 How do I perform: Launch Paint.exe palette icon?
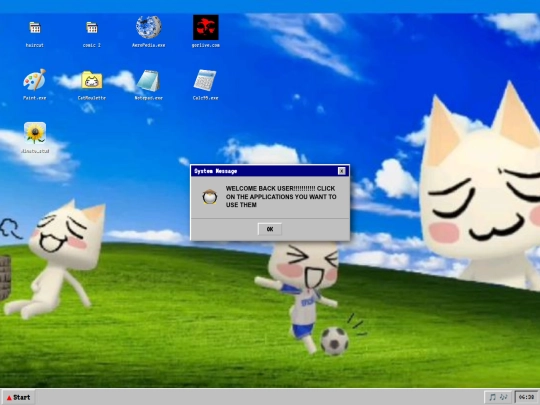[x=34, y=80]
